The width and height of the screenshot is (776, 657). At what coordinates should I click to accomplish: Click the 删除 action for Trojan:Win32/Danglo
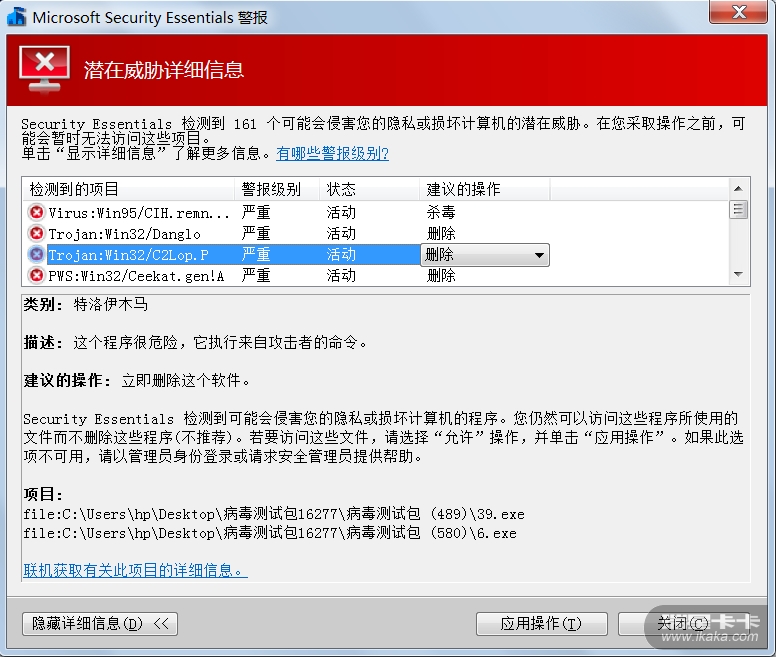(x=441, y=234)
